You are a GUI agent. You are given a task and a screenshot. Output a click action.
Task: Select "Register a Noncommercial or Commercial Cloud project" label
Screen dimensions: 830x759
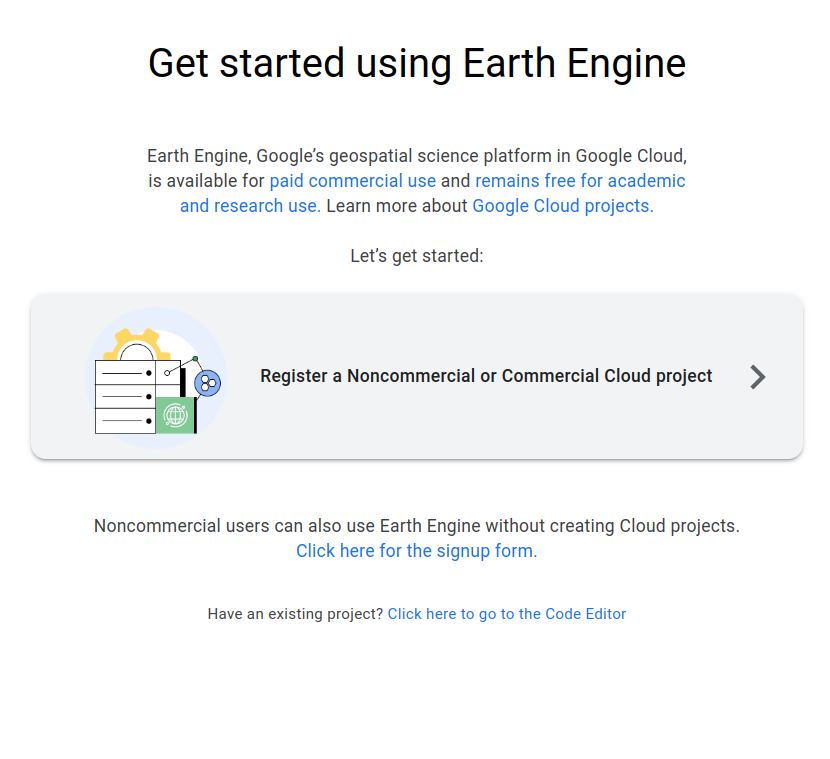click(486, 376)
